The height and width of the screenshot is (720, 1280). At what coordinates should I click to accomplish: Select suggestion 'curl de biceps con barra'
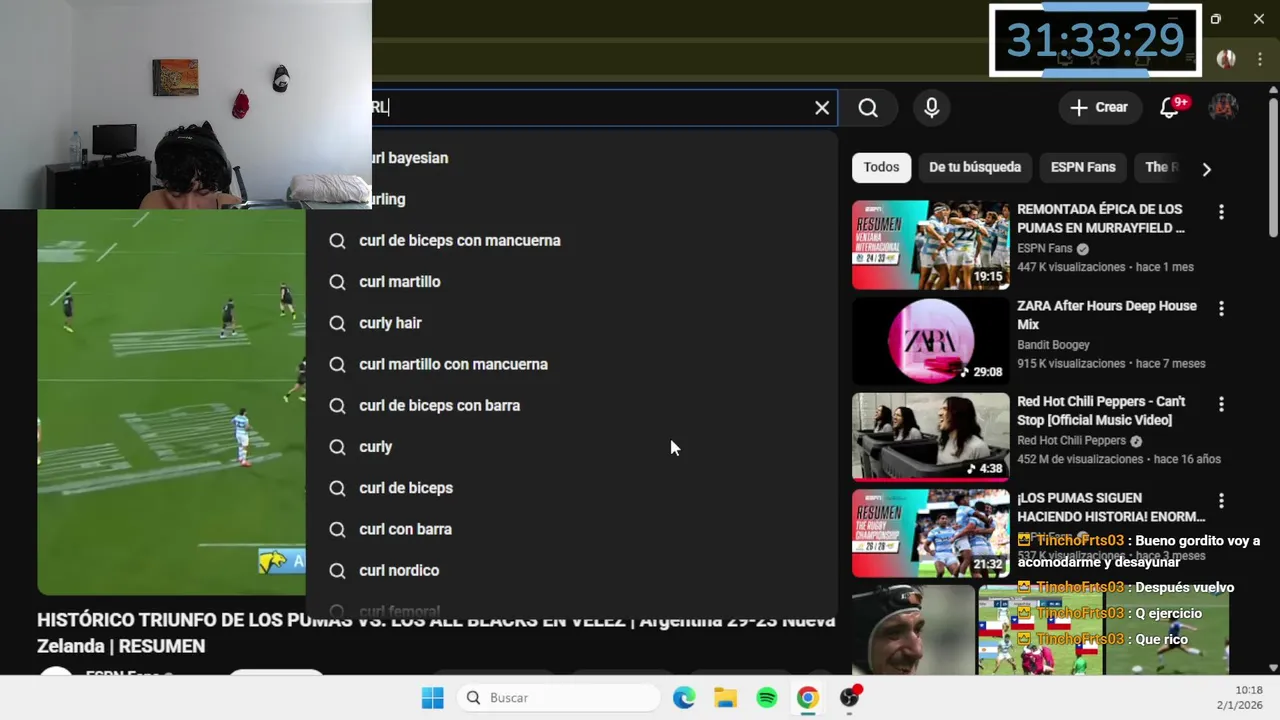click(x=570, y=406)
